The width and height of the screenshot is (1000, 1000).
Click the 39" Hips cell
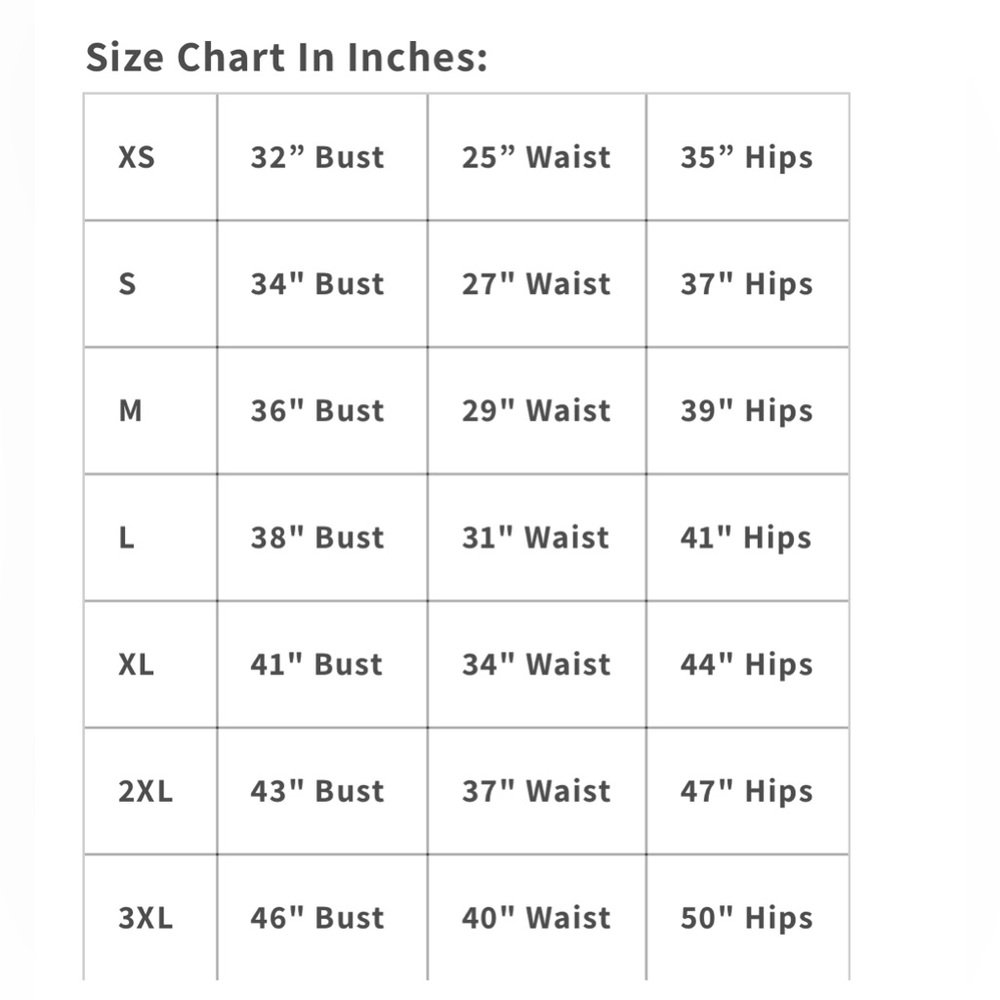[747, 411]
